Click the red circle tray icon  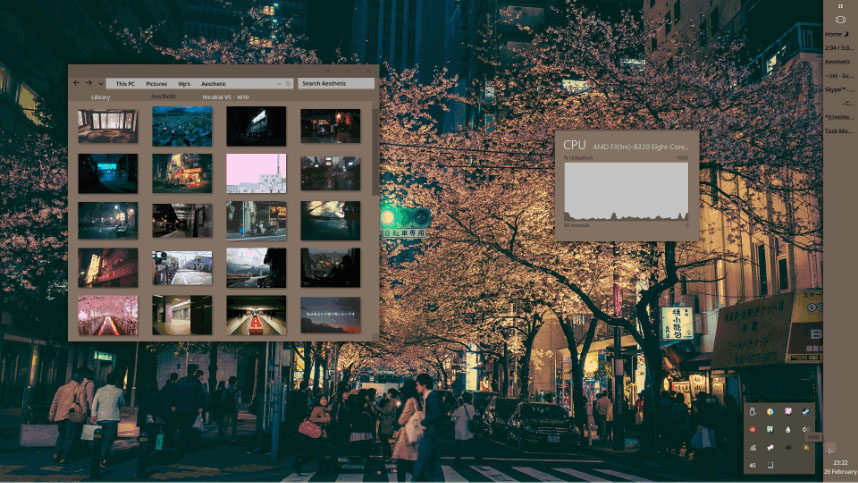(x=753, y=429)
